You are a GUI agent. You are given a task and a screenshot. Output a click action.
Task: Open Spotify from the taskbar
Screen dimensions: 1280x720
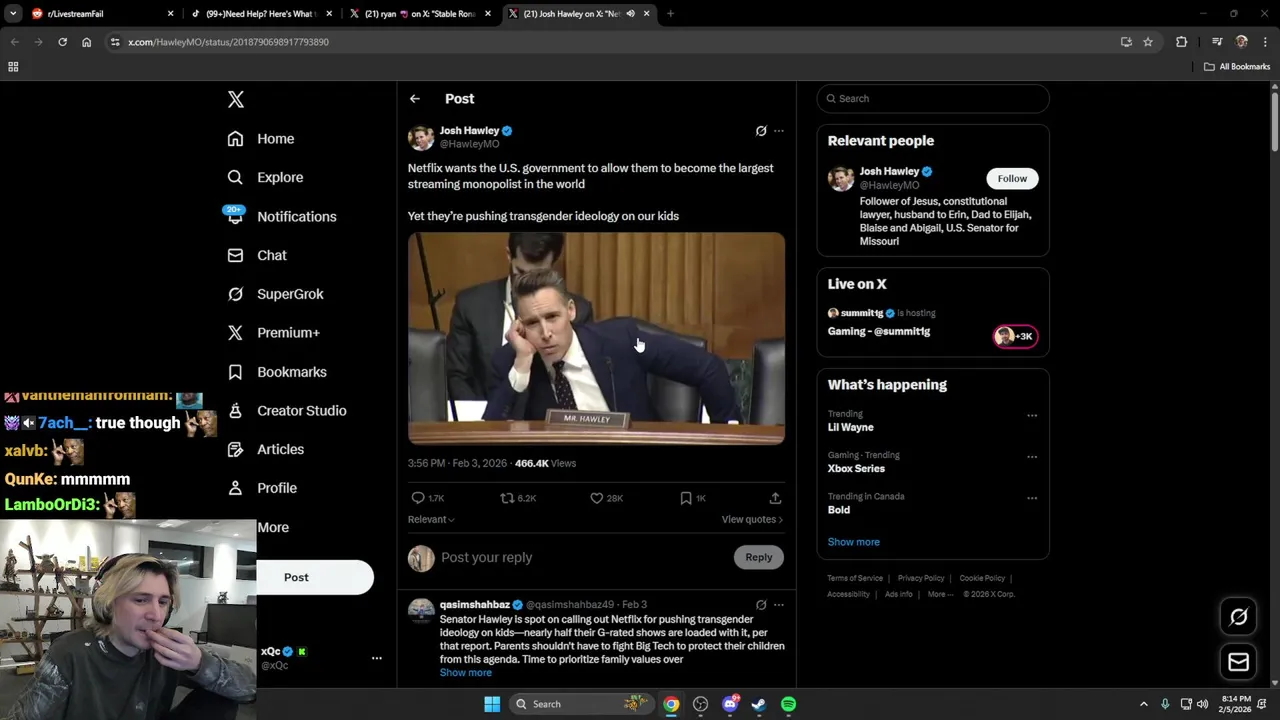click(789, 704)
